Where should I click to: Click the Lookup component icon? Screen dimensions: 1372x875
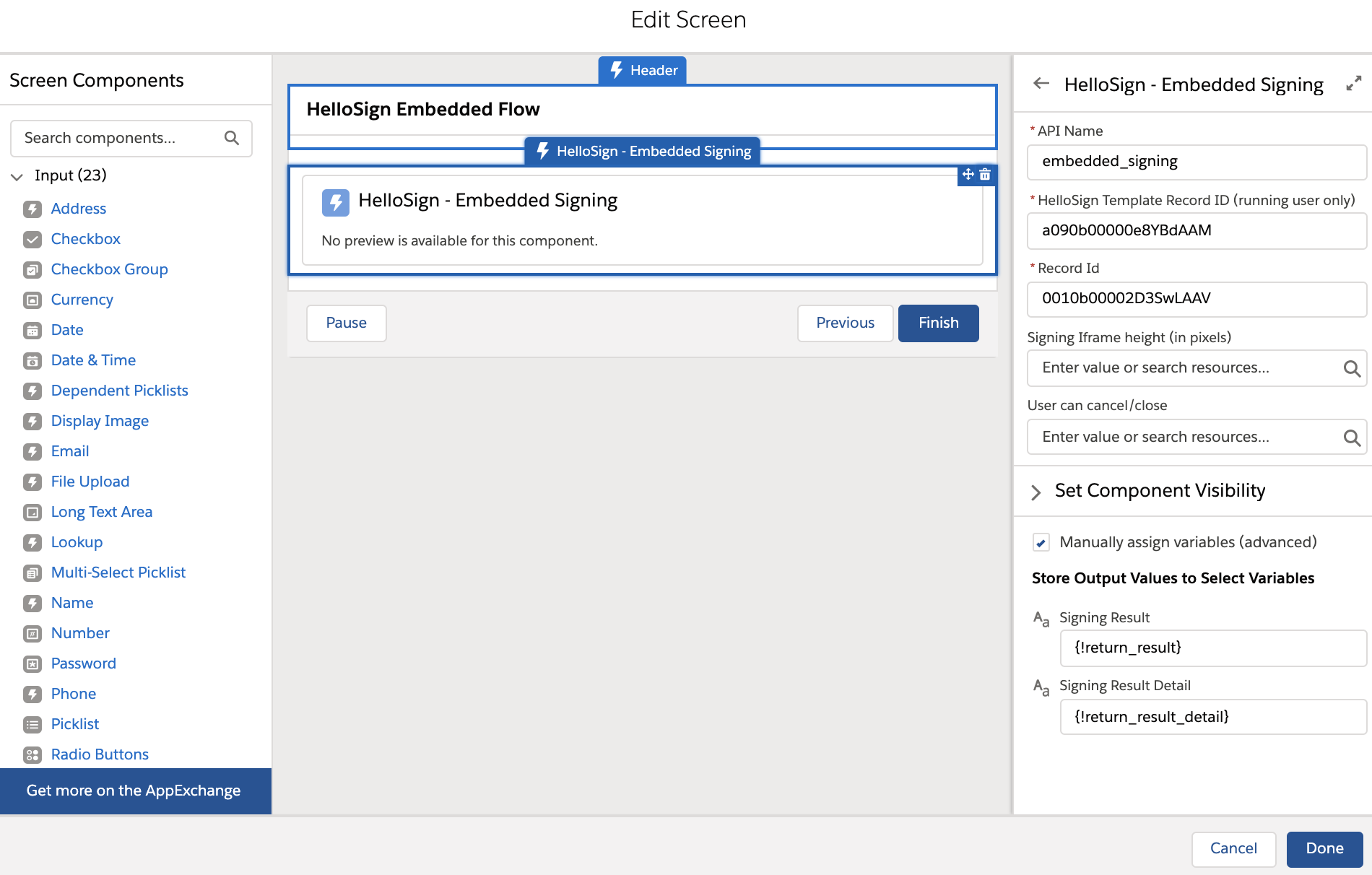[32, 543]
